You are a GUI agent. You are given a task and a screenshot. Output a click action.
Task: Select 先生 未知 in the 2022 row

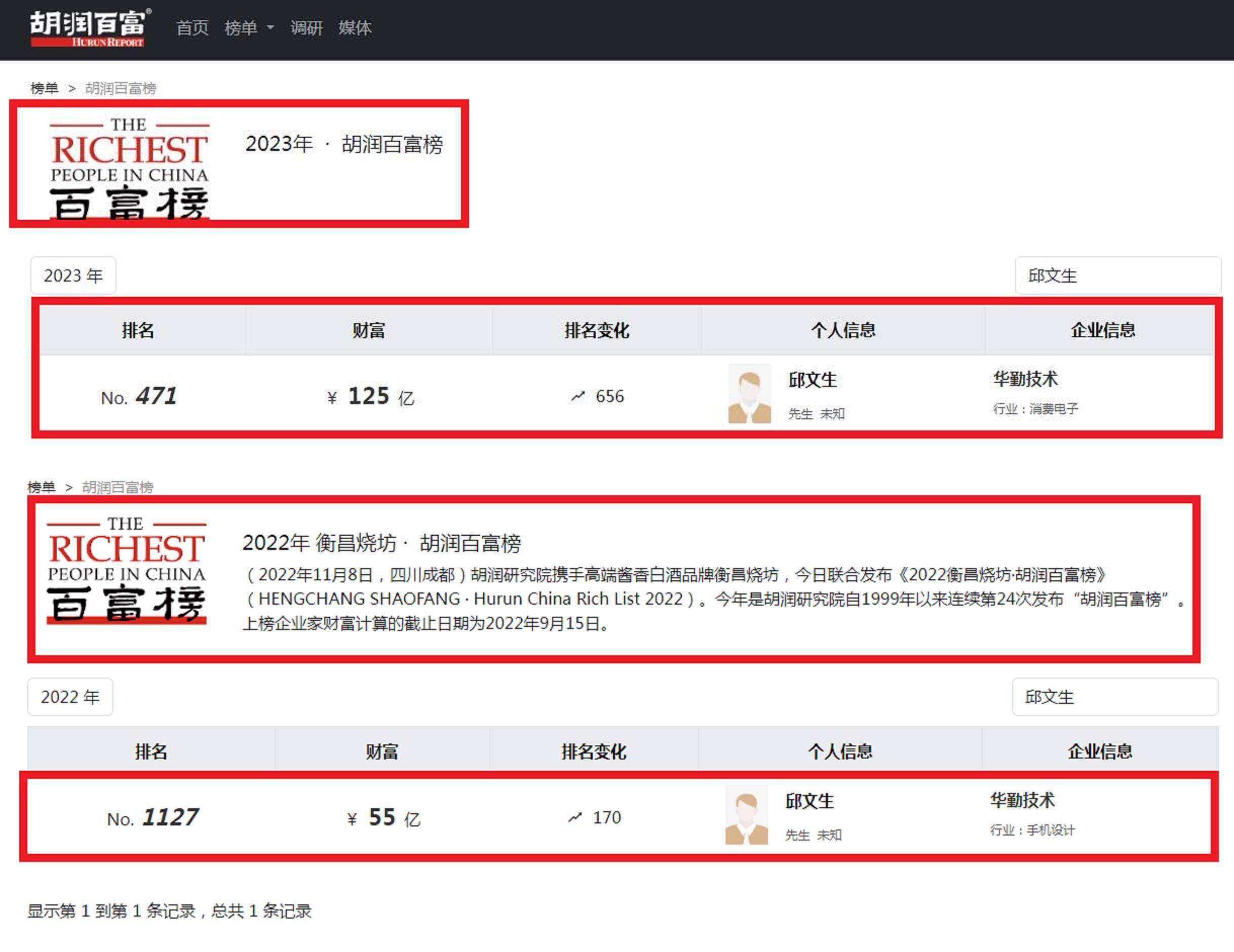point(814,835)
